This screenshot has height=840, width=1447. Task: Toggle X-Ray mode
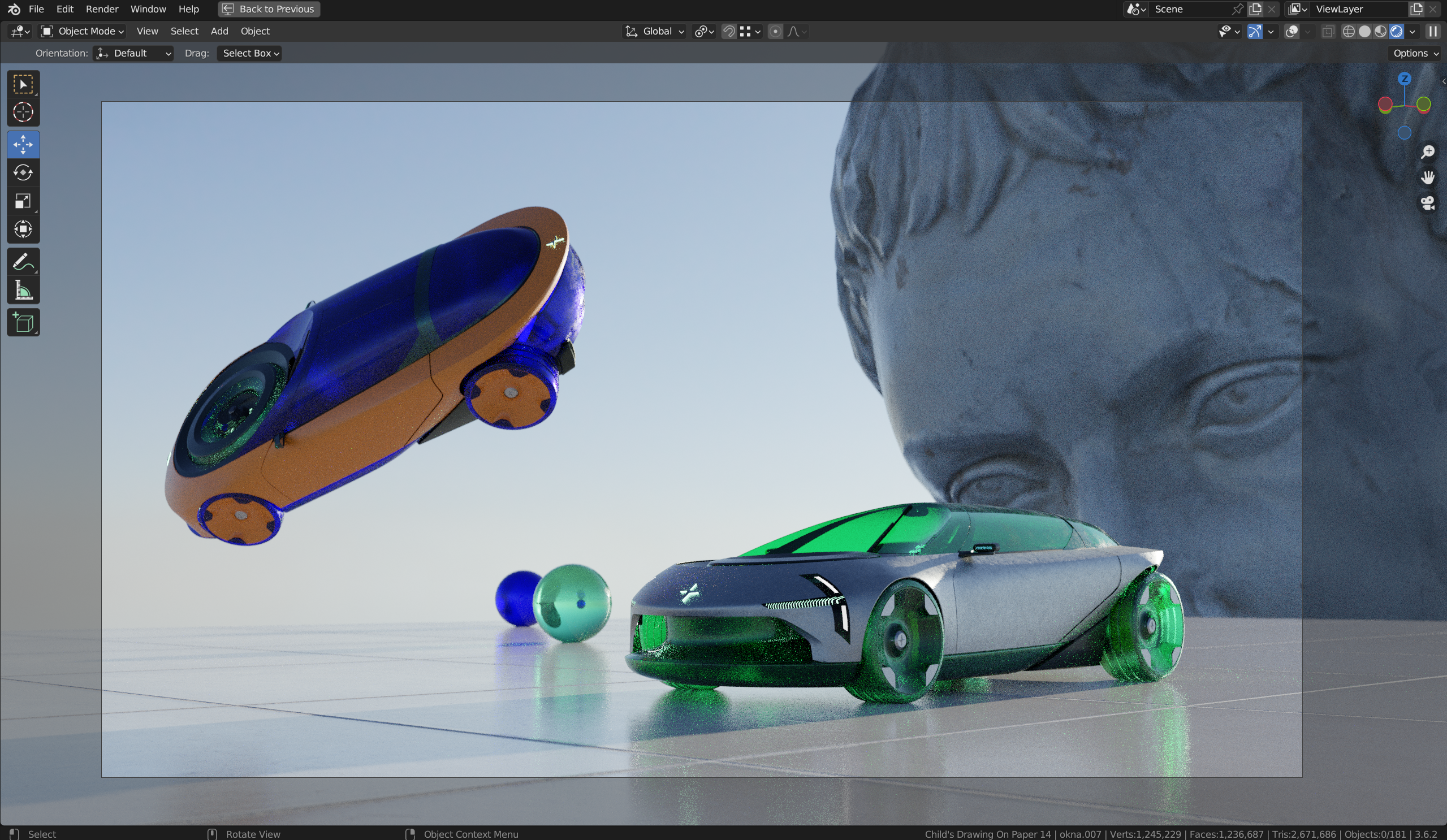click(x=1327, y=32)
